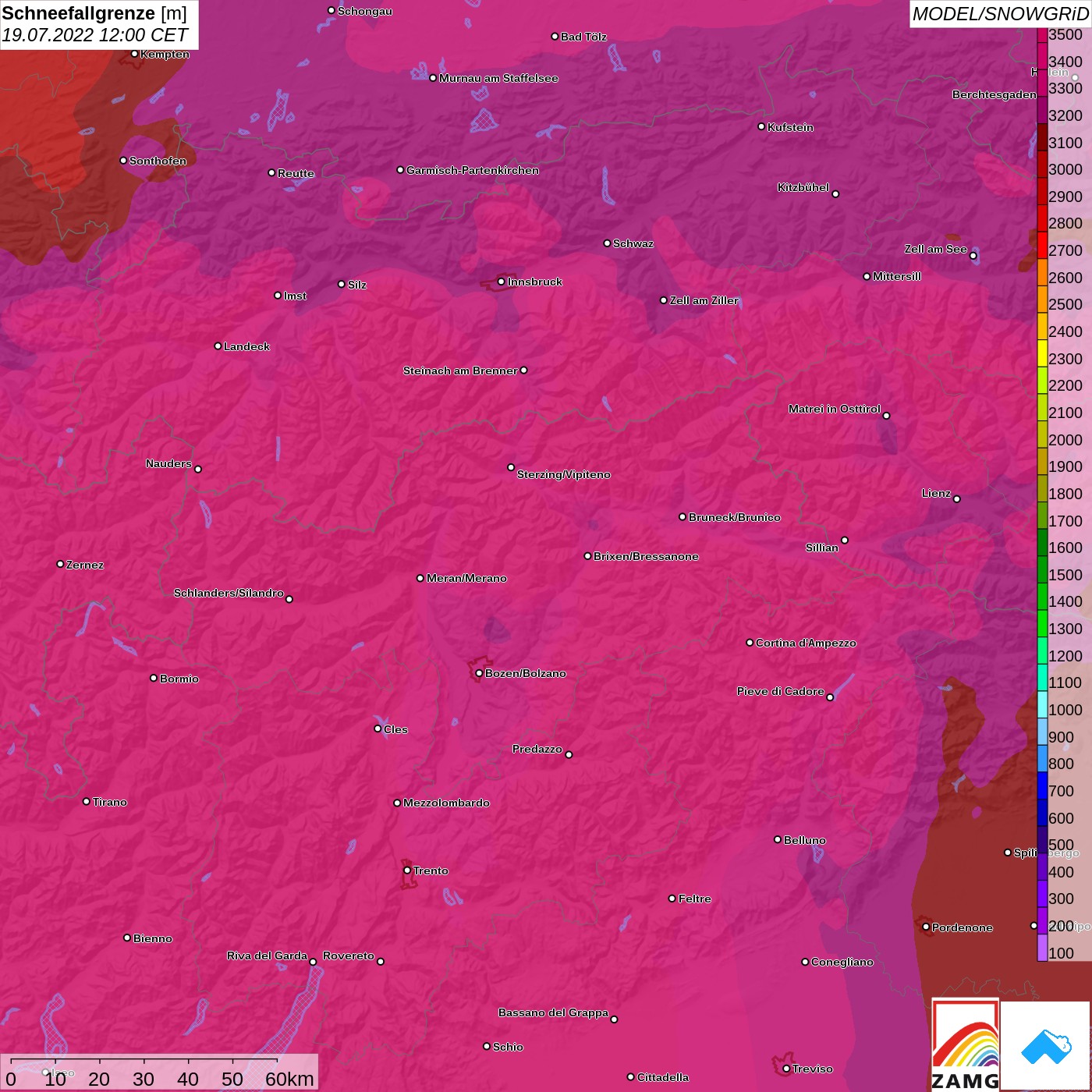This screenshot has width=1092, height=1092.
Task: Click the Kempten map marker
Action: (134, 54)
